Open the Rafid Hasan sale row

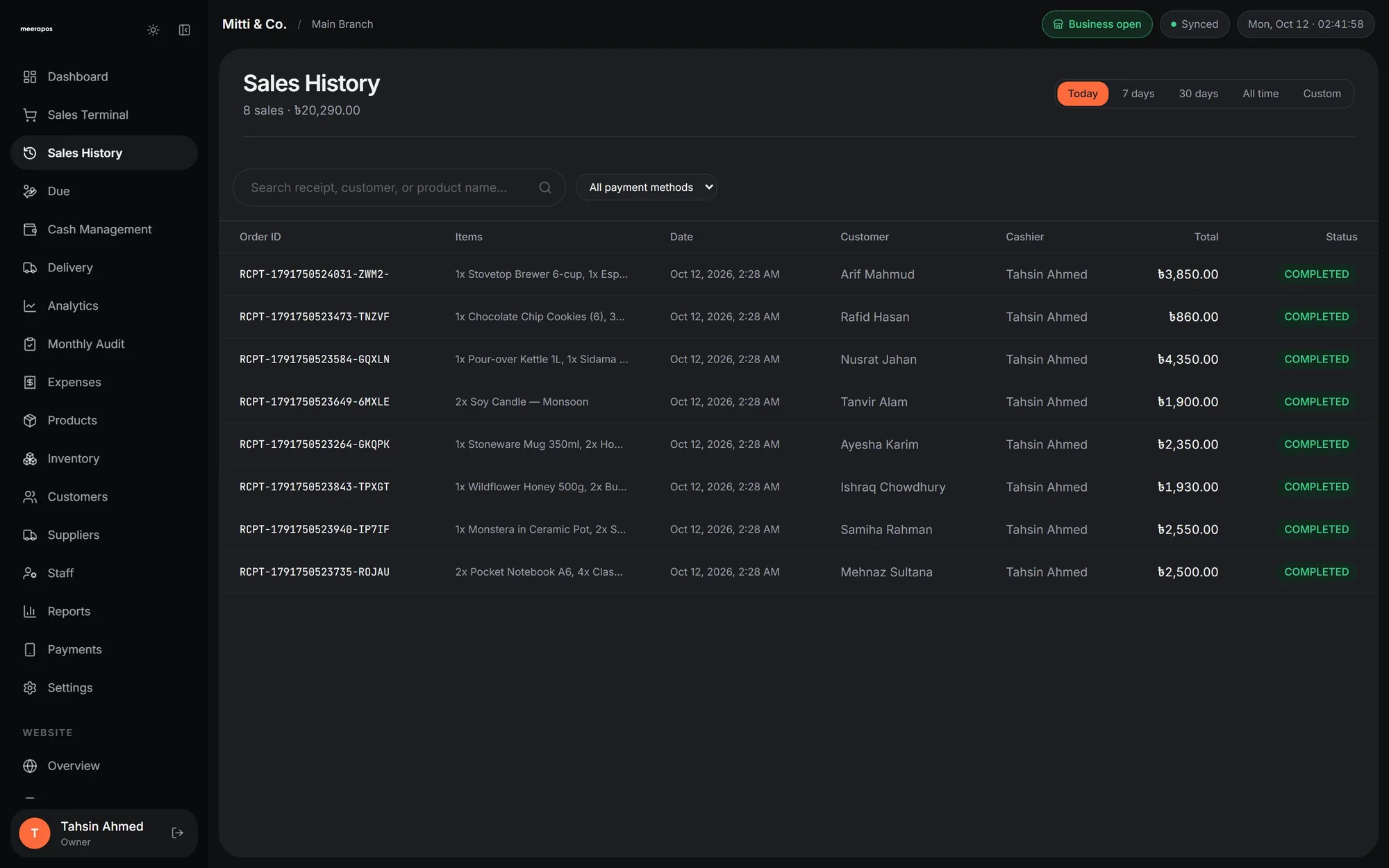pyautogui.click(x=799, y=317)
